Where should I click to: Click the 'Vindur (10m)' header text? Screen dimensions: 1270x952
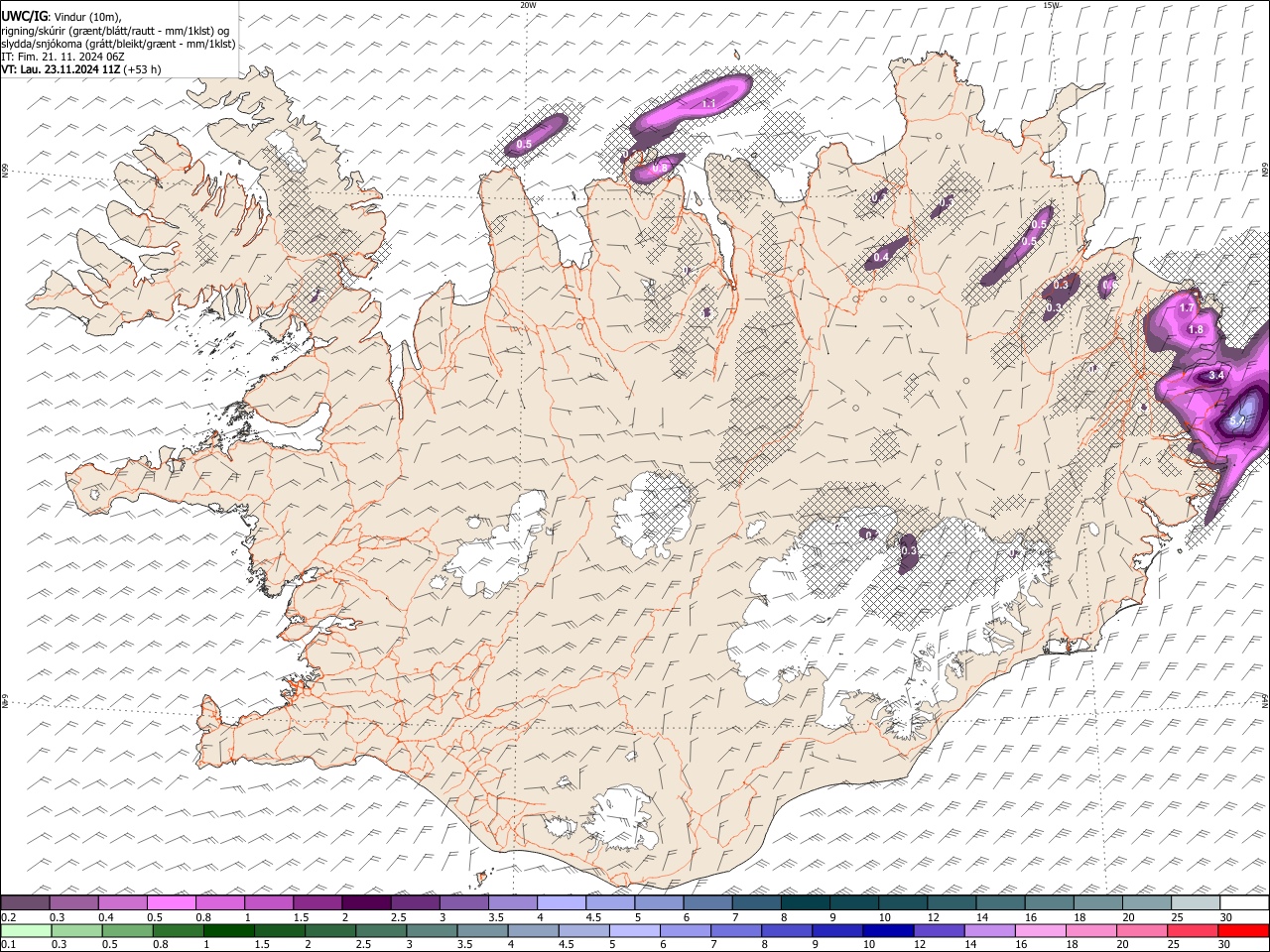tap(88, 17)
